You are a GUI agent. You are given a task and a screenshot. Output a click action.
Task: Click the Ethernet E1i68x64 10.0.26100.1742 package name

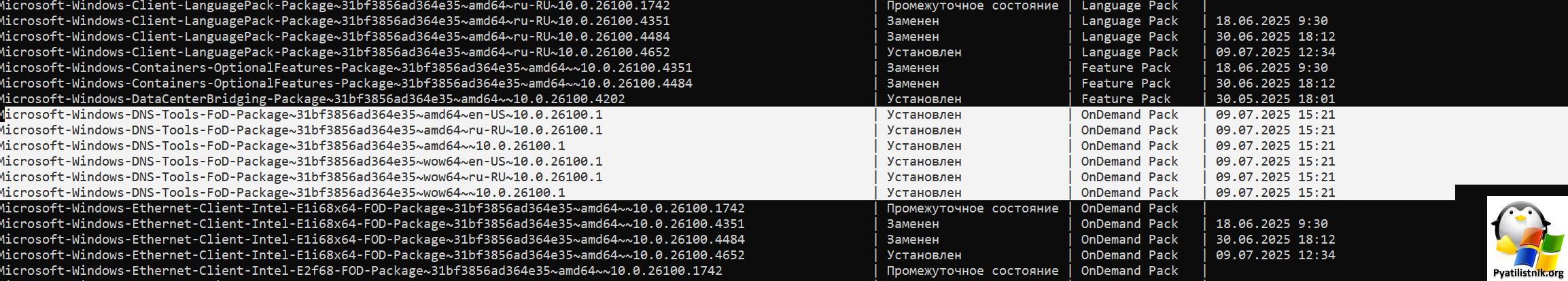point(372,208)
